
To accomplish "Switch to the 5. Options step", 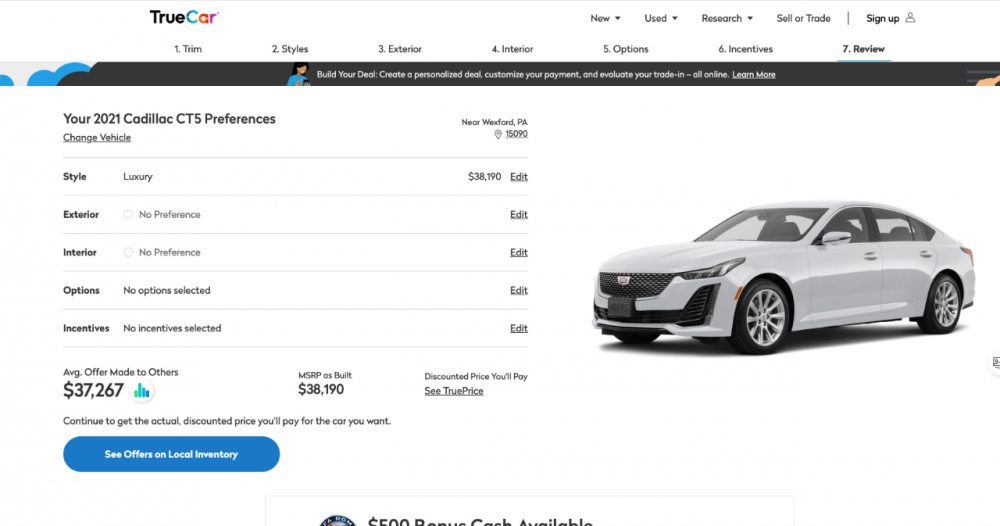I will coord(625,49).
